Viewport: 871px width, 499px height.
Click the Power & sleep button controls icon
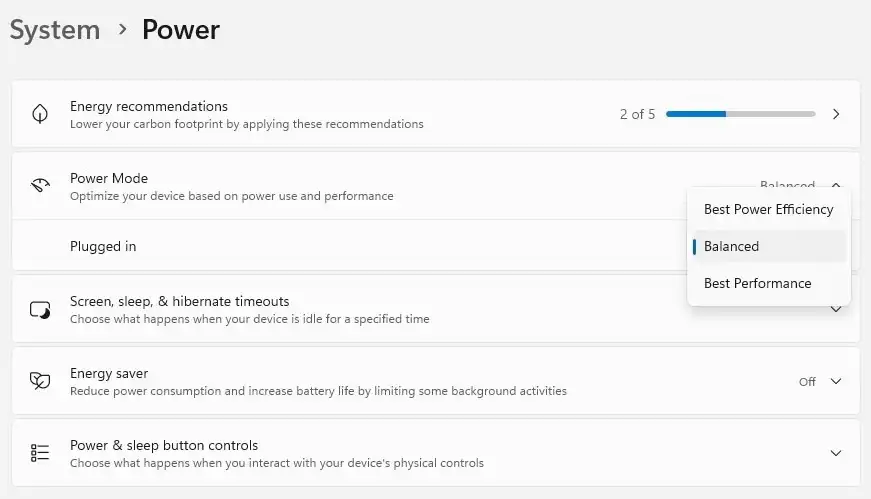click(x=40, y=453)
